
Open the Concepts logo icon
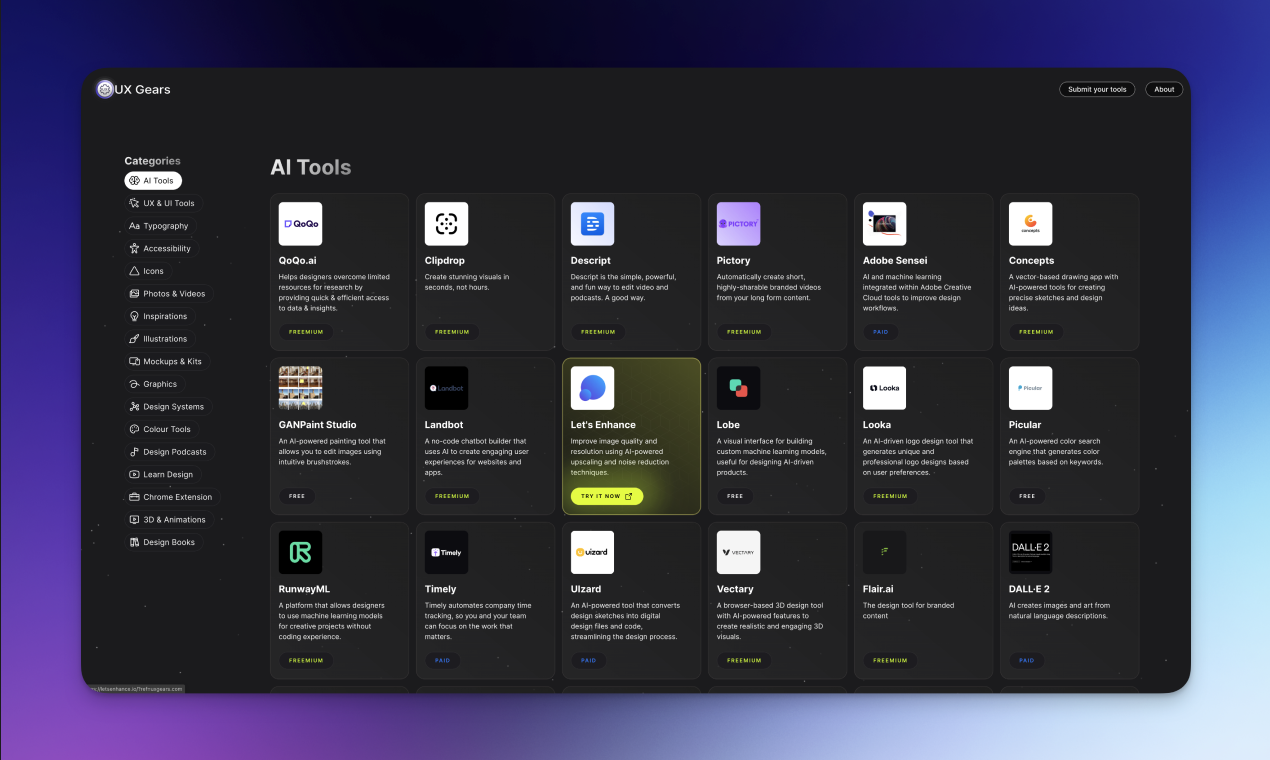(1030, 224)
